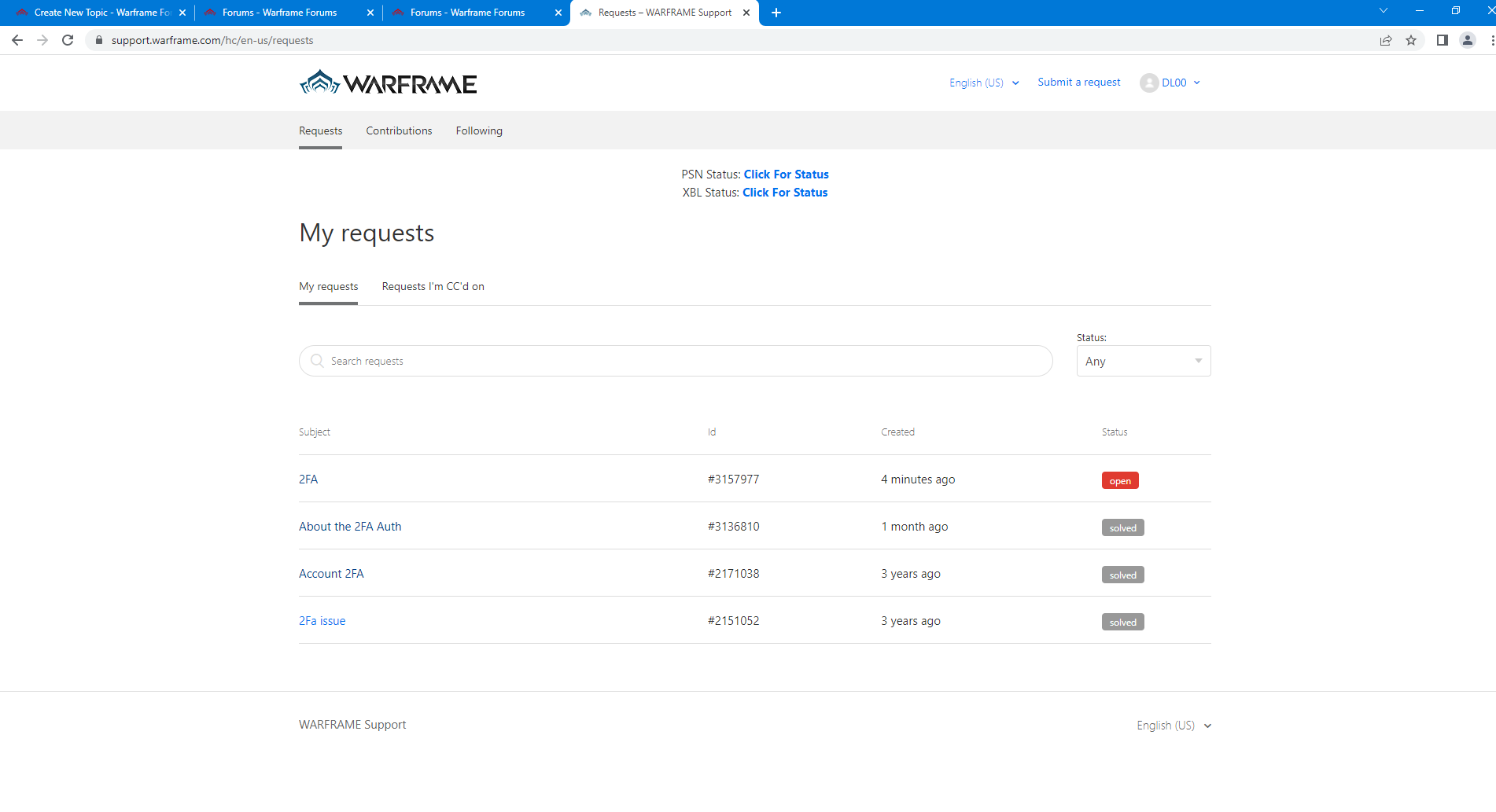1496x812 pixels.
Task: Click request id #3157977
Action: pos(733,479)
